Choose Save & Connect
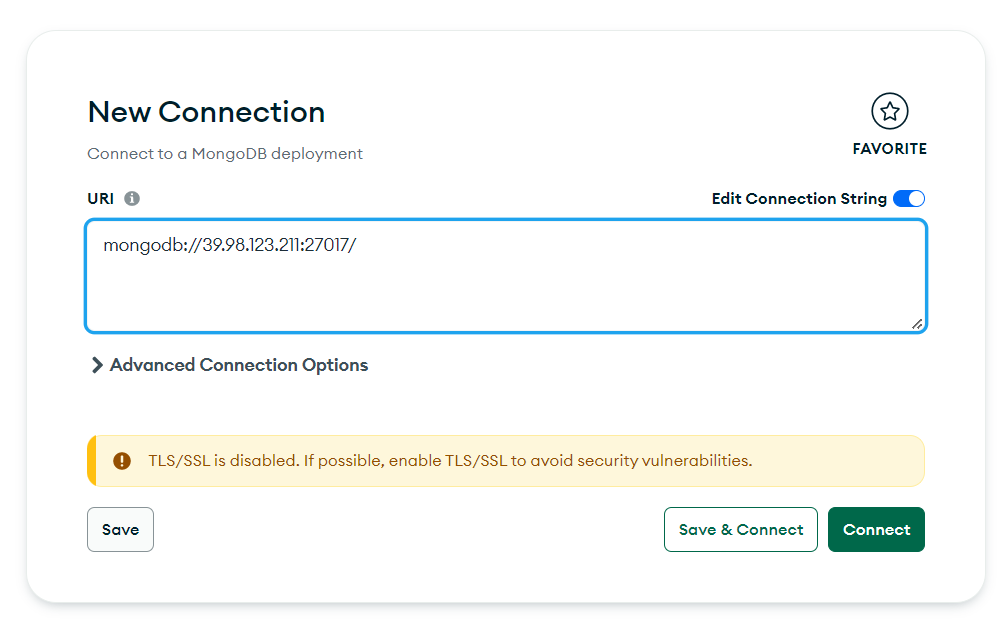Screen dimensions: 1005x625 [741, 529]
